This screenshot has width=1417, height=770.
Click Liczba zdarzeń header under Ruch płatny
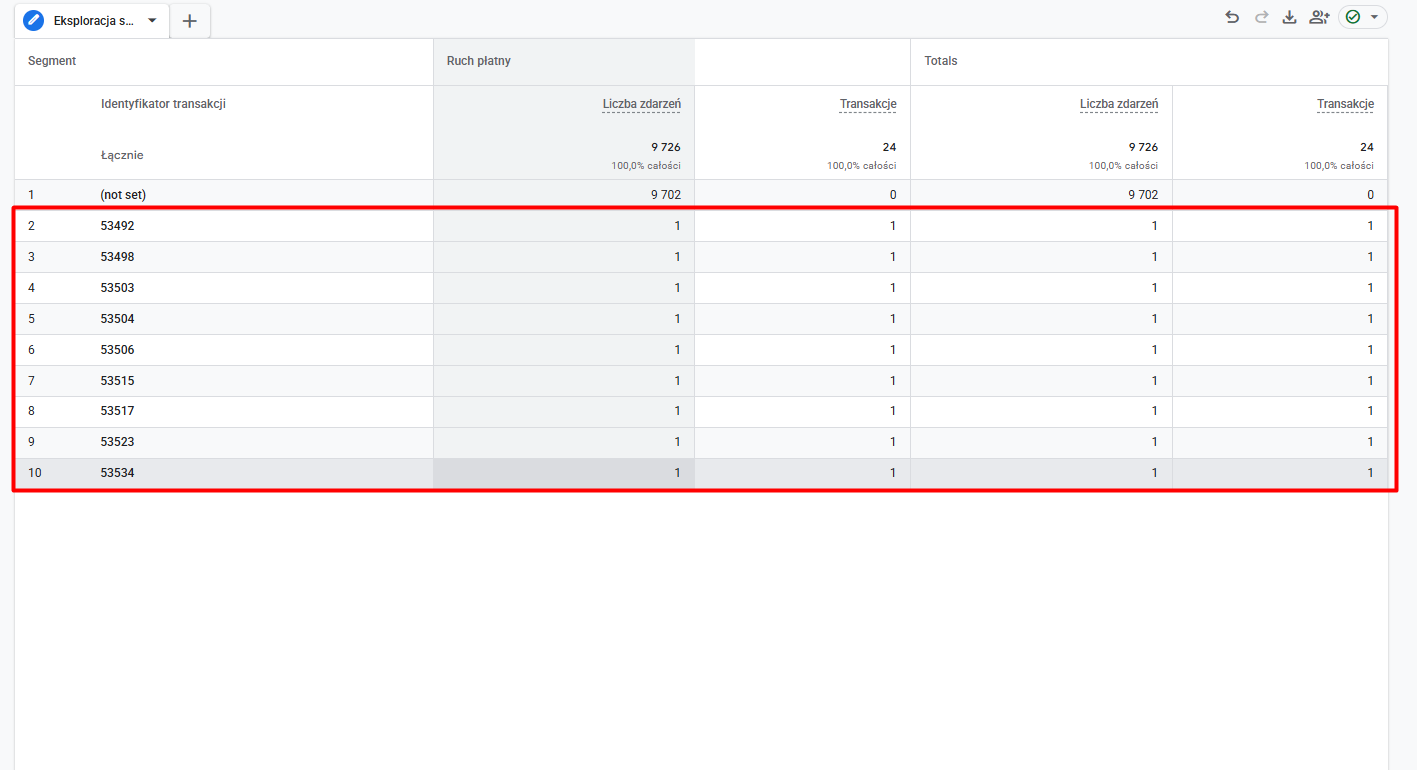coord(641,104)
